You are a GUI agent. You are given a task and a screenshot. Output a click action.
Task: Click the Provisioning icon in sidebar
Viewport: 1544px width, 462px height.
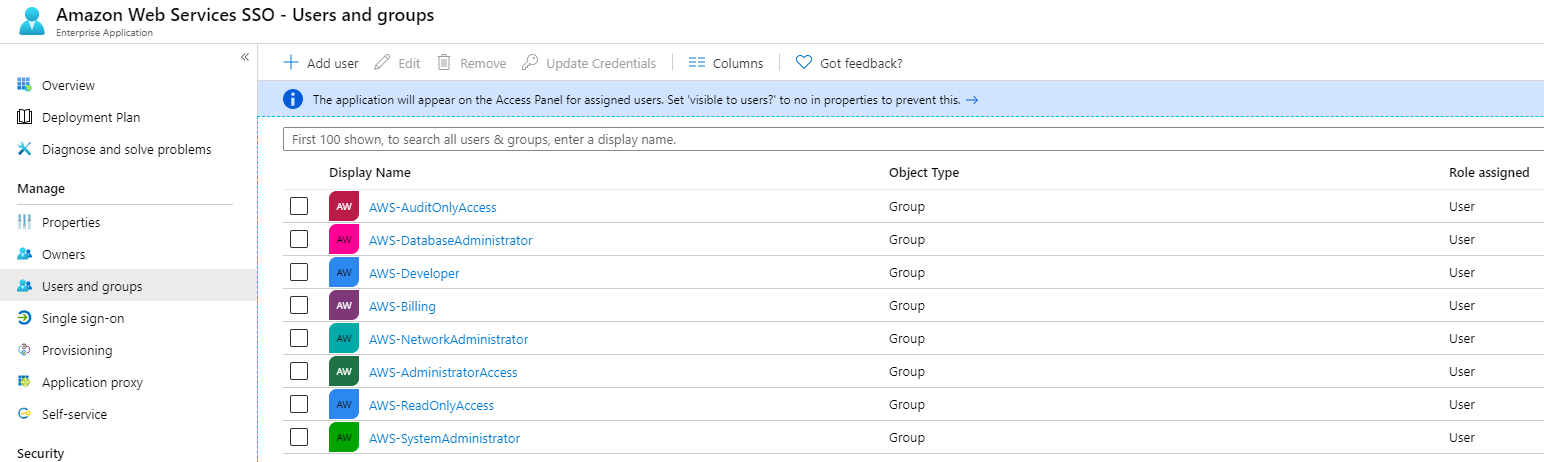click(x=25, y=350)
